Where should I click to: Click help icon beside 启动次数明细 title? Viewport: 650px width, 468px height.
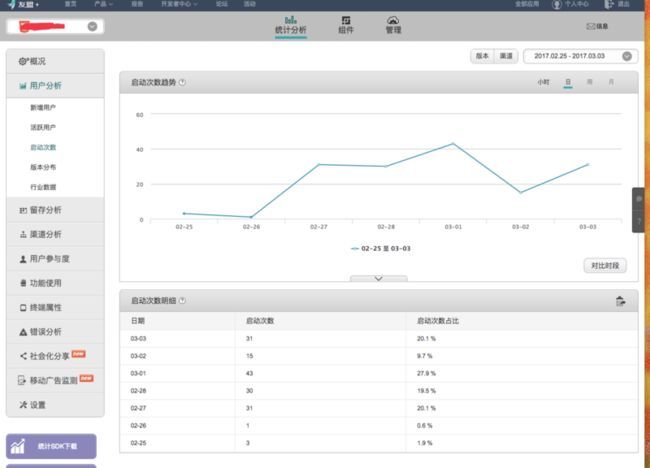coord(182,301)
